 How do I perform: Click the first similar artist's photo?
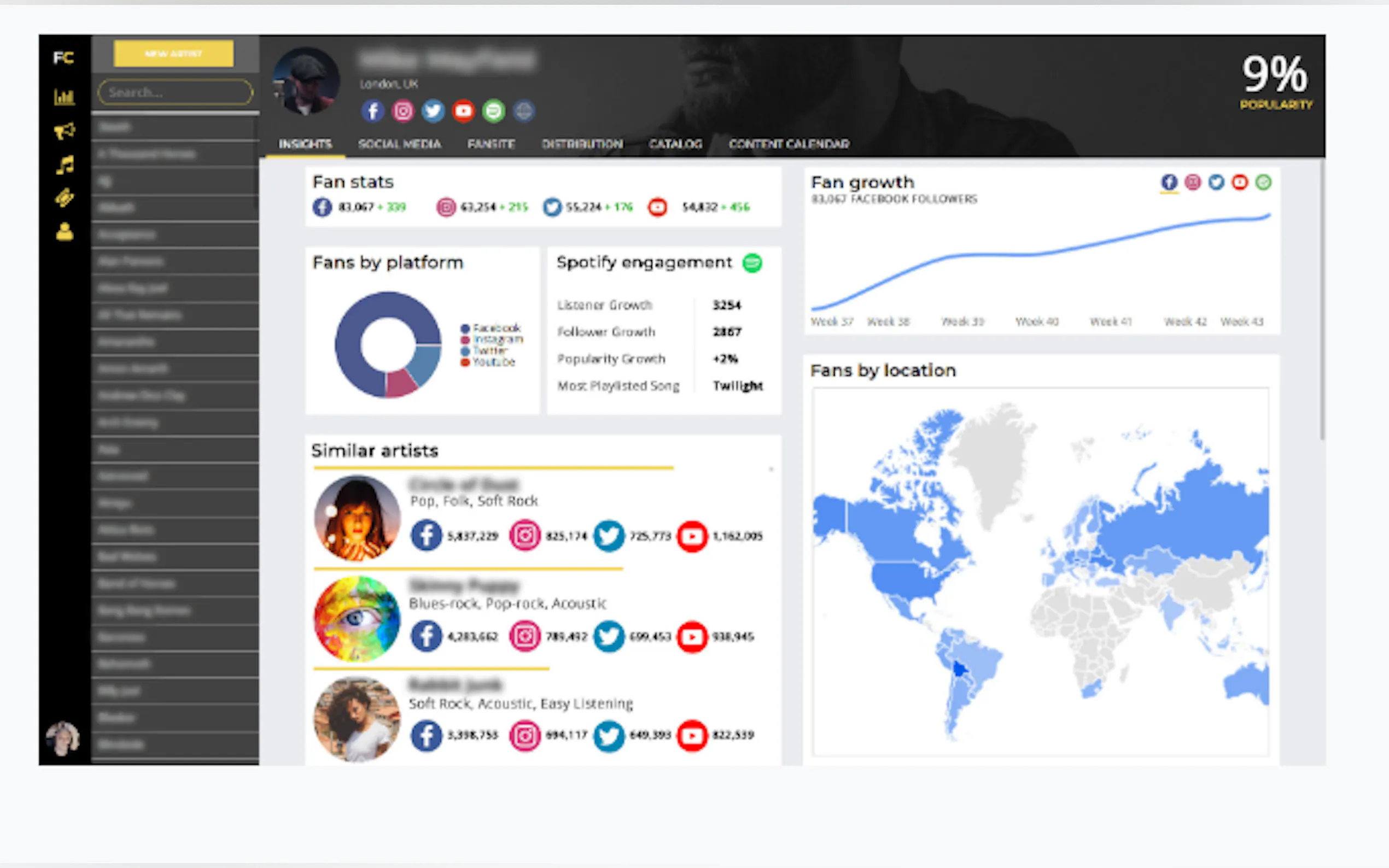click(357, 518)
